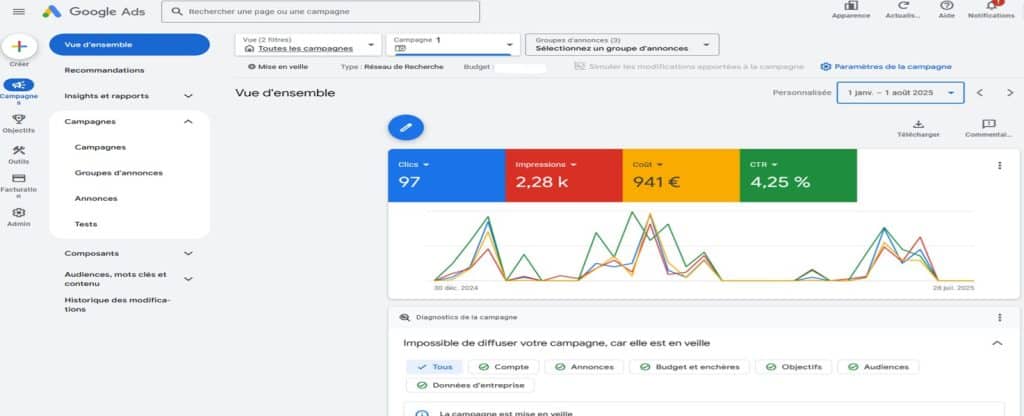Screen dimensions: 1024x416
Task: Open the Facturation billing icon
Action: (18, 179)
